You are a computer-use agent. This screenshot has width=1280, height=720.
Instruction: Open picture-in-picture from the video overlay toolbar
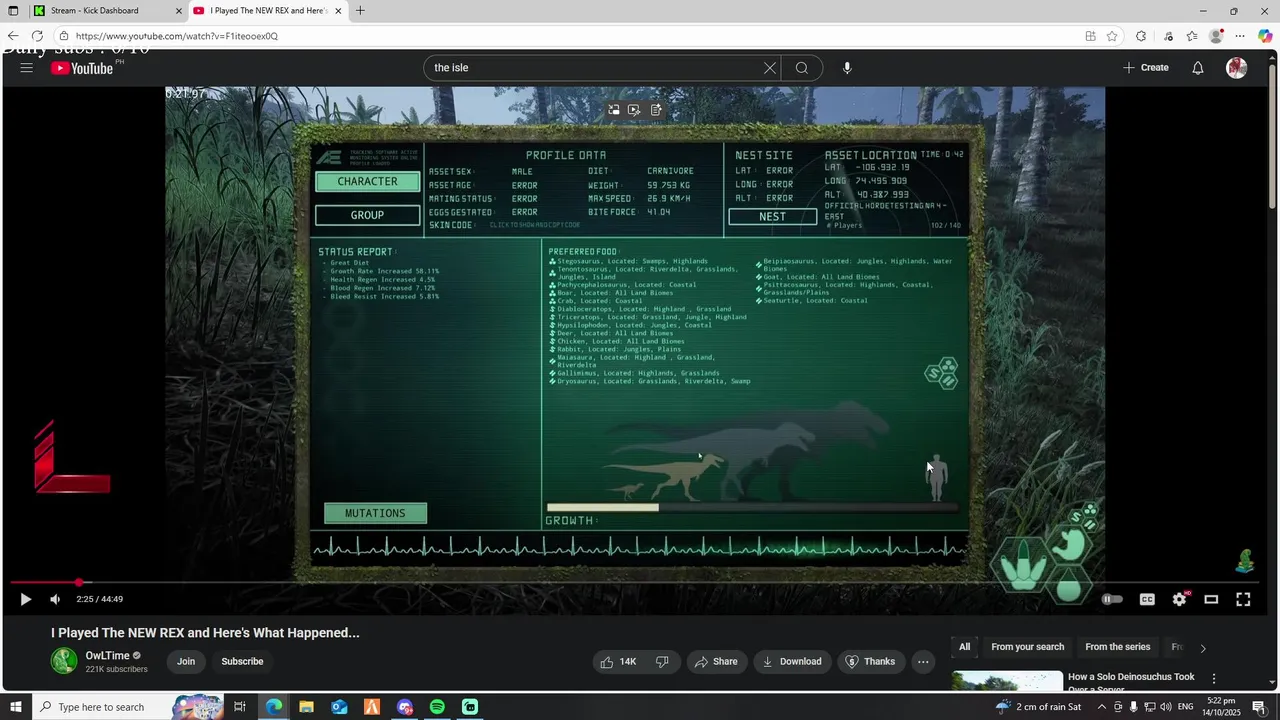click(613, 110)
